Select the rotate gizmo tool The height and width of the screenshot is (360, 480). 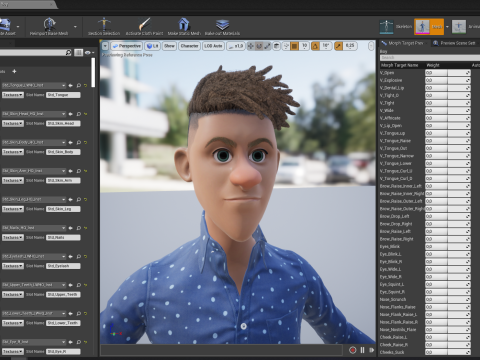click(259, 46)
